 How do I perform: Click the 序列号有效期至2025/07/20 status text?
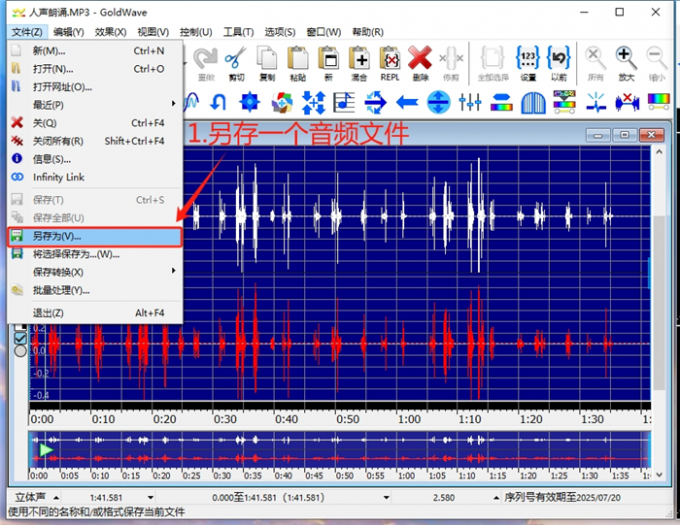562,498
